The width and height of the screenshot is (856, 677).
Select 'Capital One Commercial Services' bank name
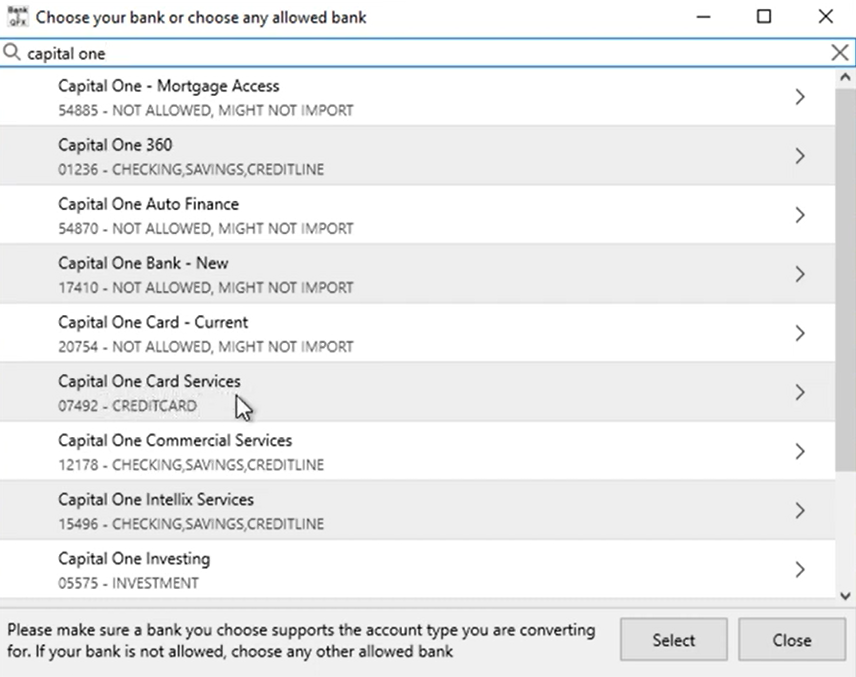175,440
